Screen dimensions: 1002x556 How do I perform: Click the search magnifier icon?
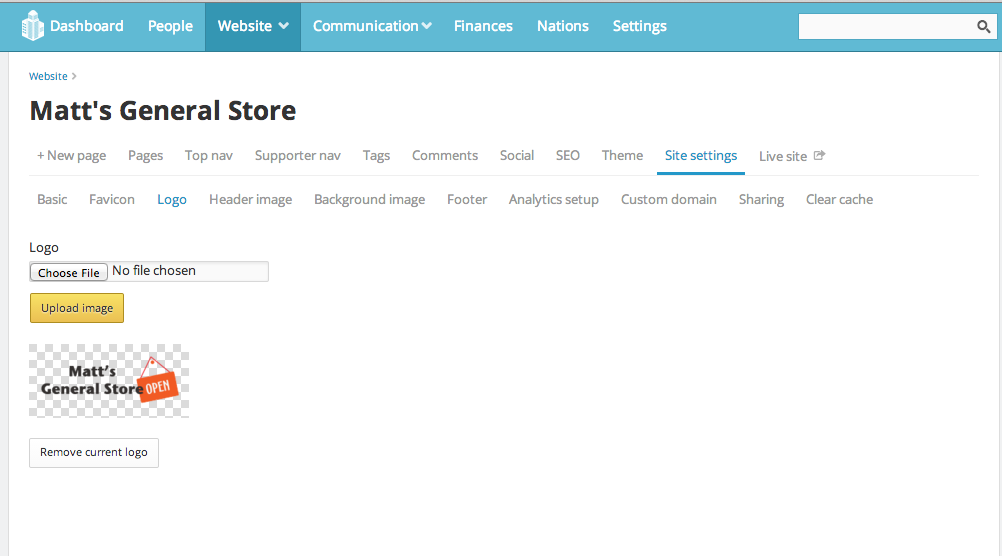[x=983, y=26]
